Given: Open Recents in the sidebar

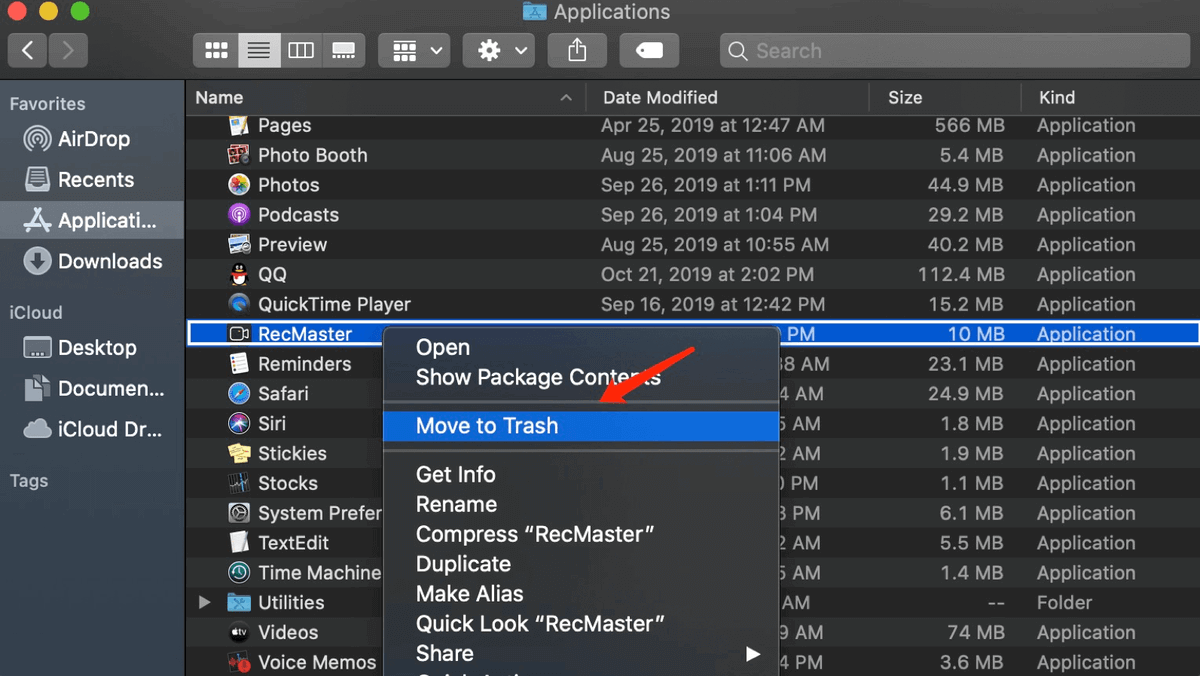Looking at the screenshot, I should [92, 180].
